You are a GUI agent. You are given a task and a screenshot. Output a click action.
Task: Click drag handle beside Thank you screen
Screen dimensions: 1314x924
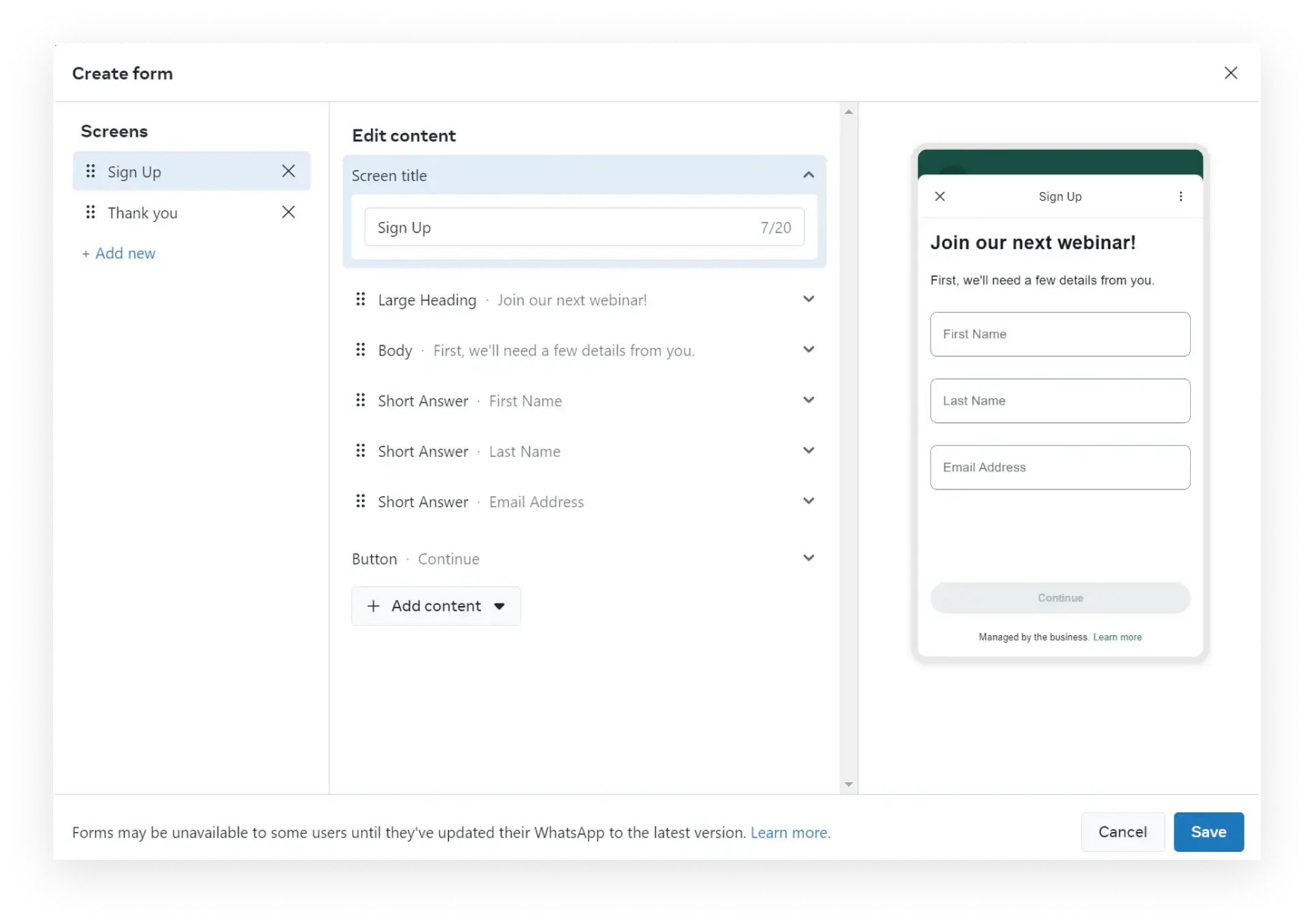tap(90, 212)
